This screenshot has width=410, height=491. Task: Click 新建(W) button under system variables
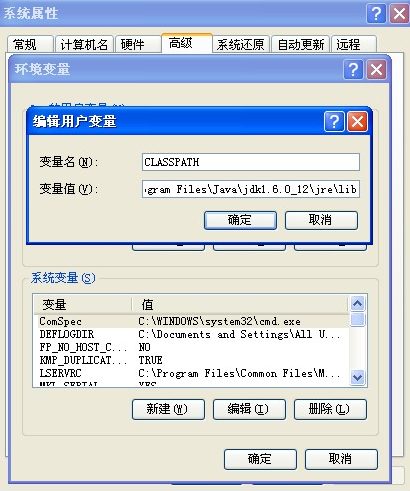[168, 409]
